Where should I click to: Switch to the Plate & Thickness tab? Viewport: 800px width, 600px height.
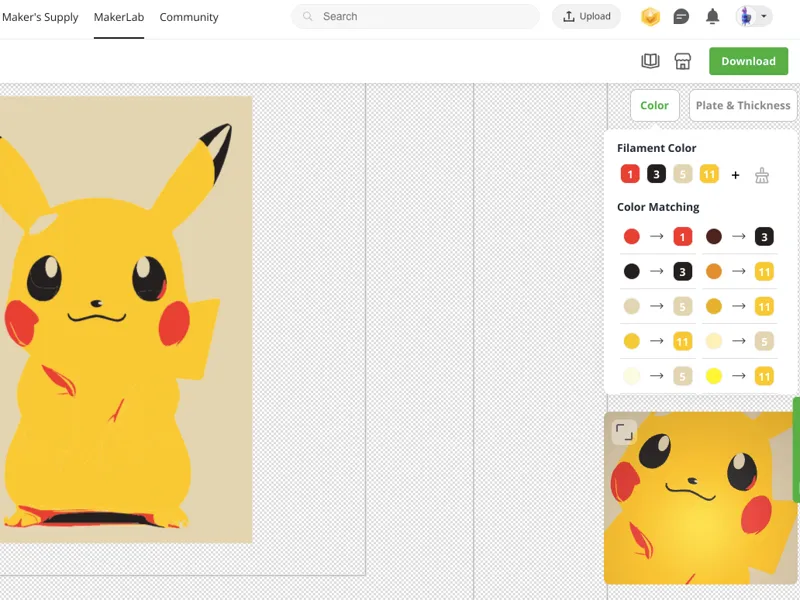click(x=743, y=106)
